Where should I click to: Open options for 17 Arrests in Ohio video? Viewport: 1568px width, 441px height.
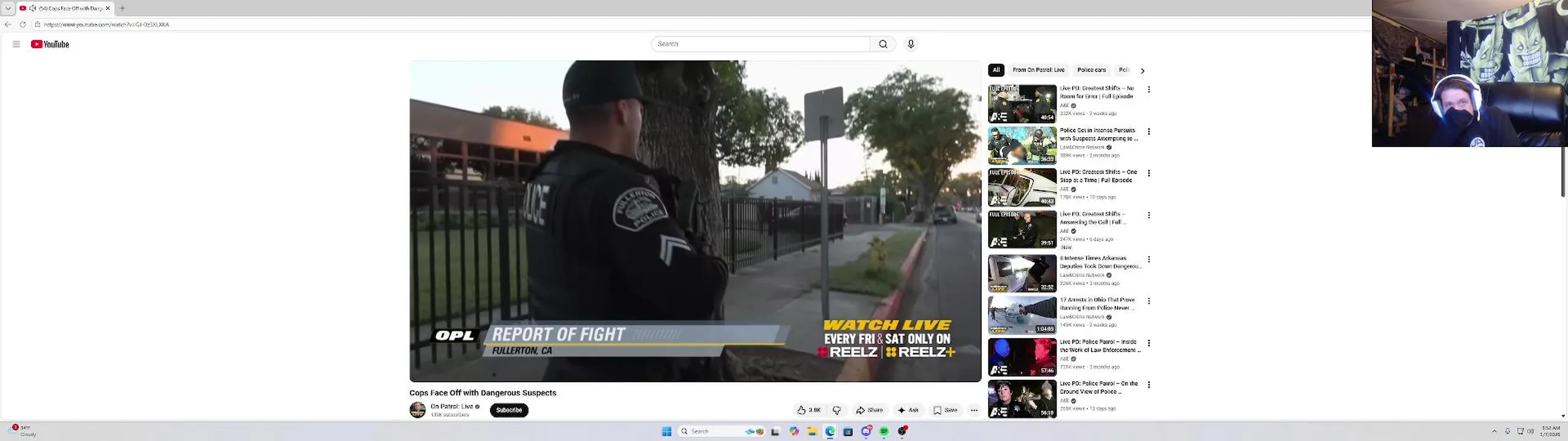pos(1148,301)
